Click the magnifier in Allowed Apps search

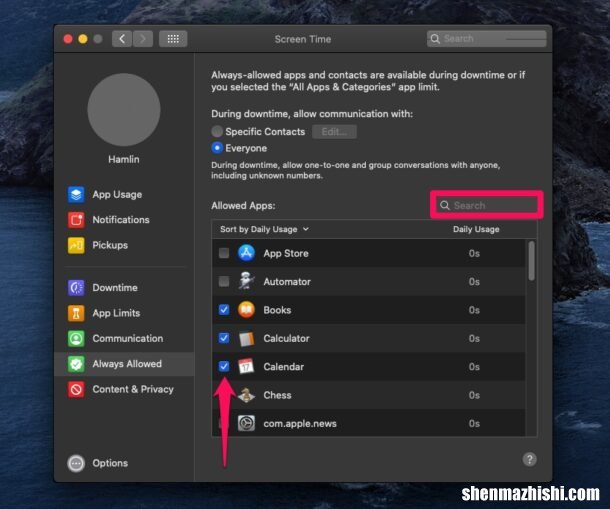pos(445,205)
